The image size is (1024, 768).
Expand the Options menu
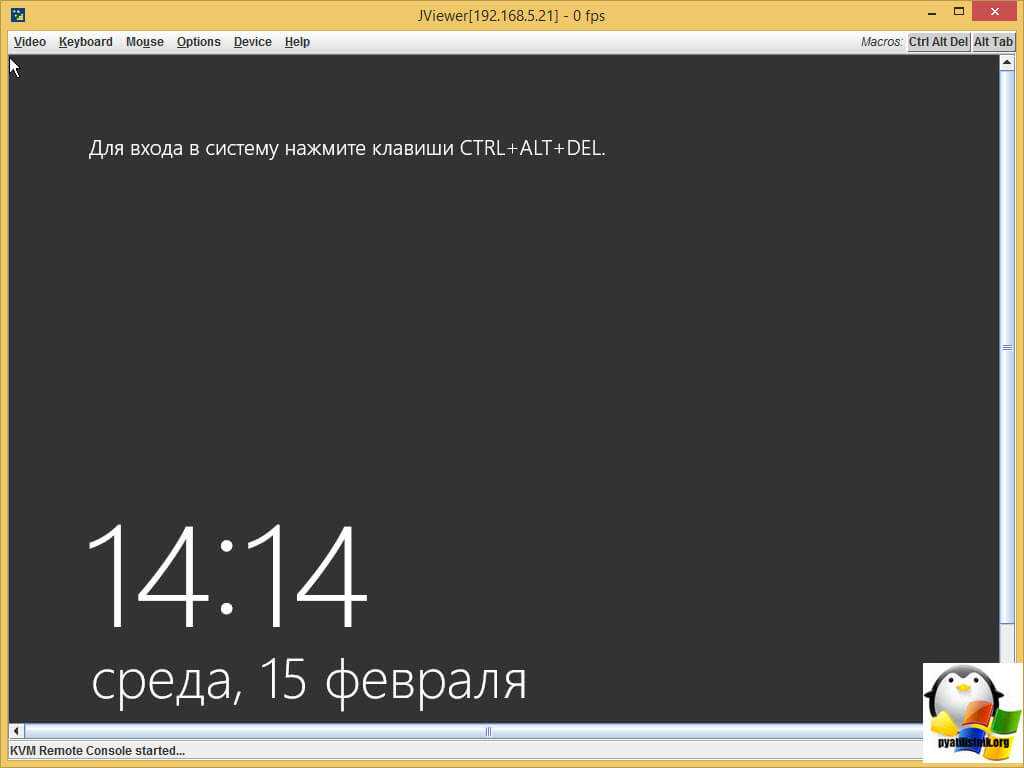coord(198,42)
